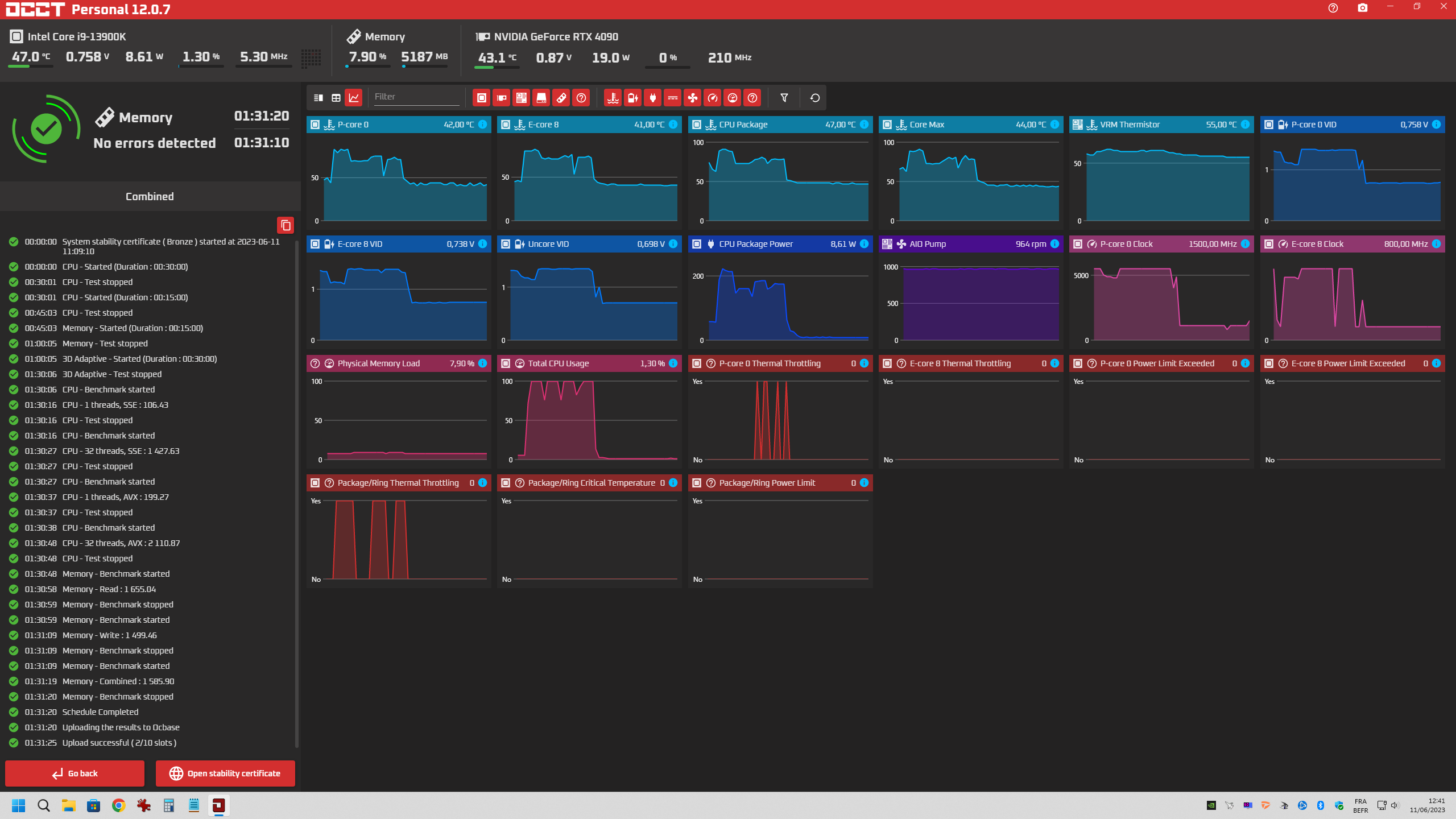This screenshot has height=819, width=1456.
Task: Select the Combined tab header
Action: pos(150,196)
